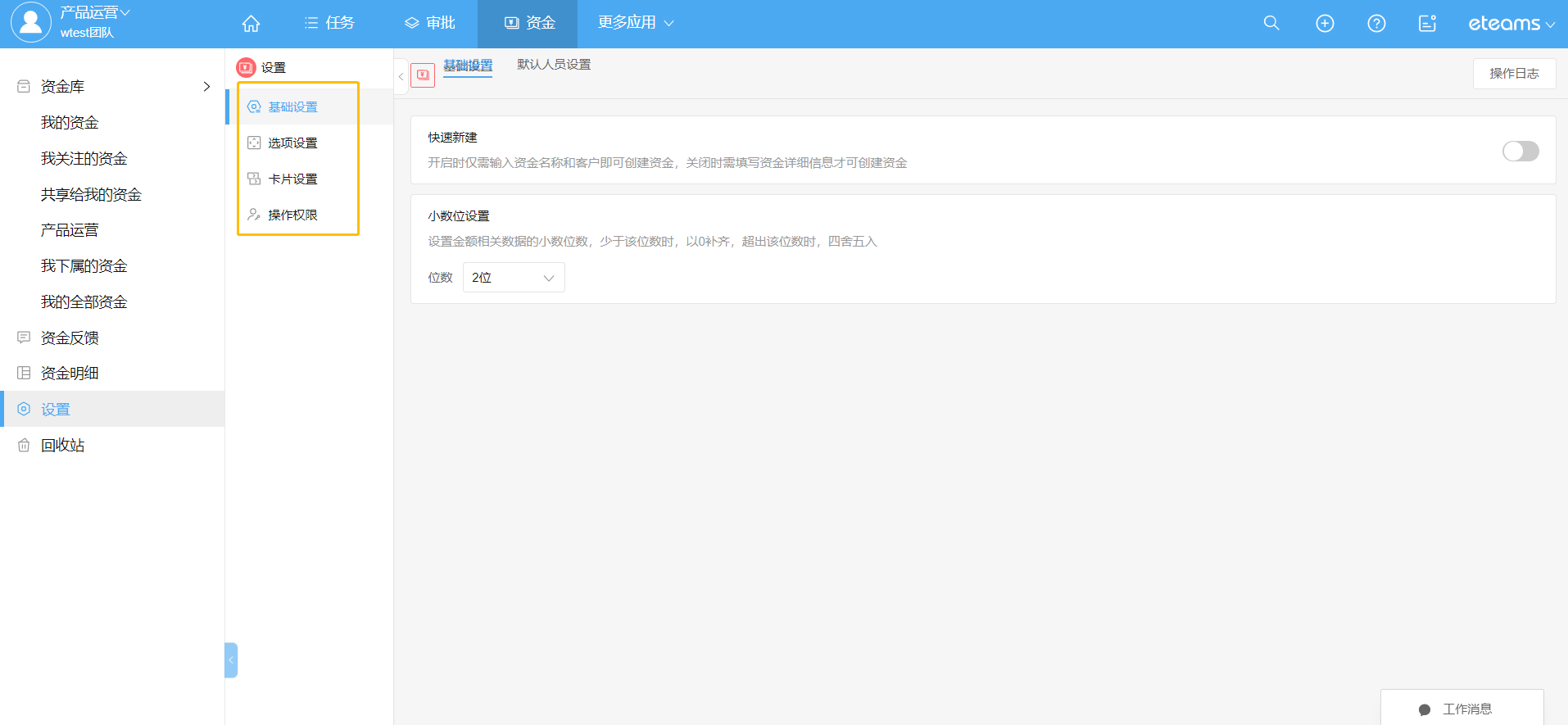Open 回收站 trash in sidebar
Viewport: 1568px width, 725px height.
click(x=62, y=445)
